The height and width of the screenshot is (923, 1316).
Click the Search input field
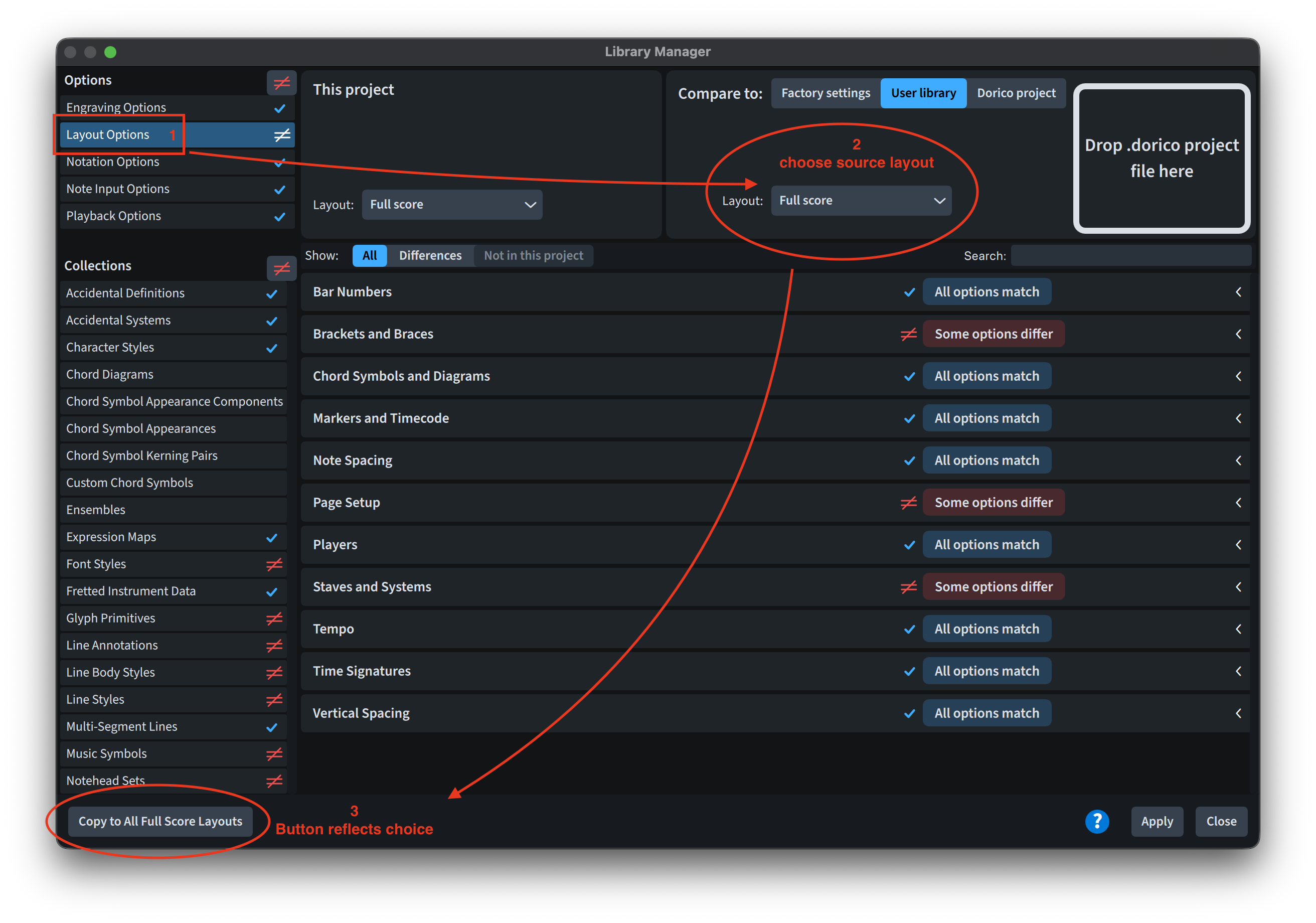click(1130, 256)
